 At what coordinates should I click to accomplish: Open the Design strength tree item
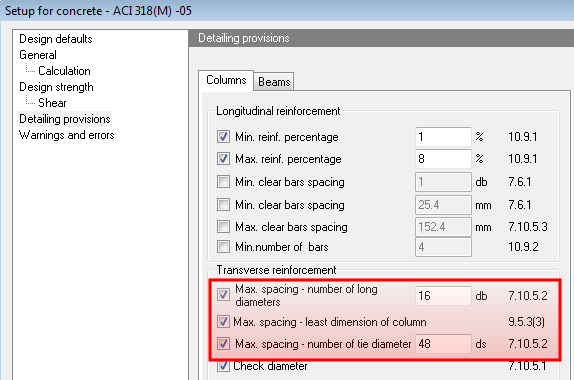[56, 87]
